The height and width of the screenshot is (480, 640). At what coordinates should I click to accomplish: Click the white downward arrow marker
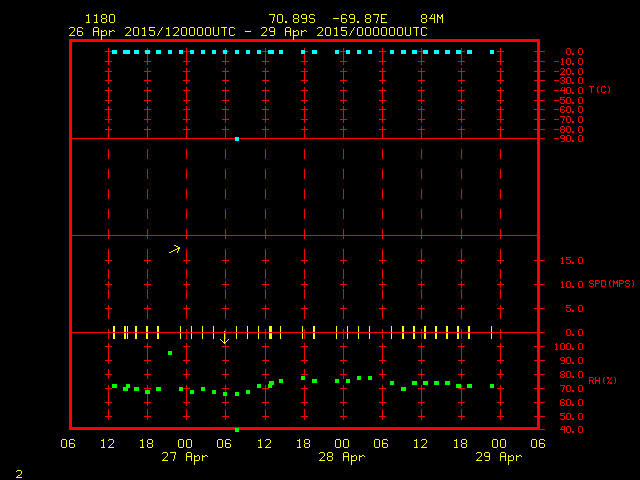coord(225,340)
